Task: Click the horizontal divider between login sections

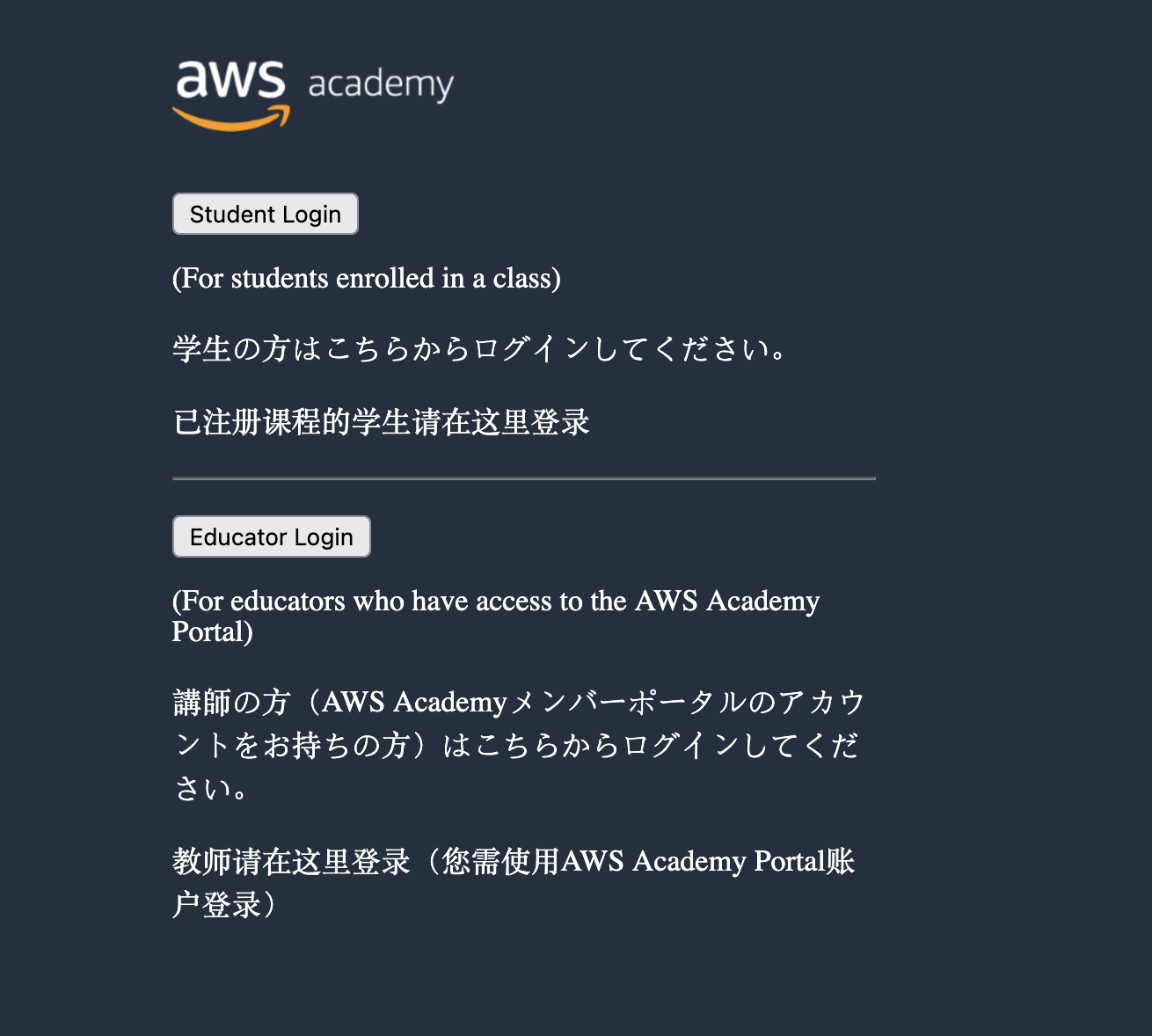Action: 524,478
